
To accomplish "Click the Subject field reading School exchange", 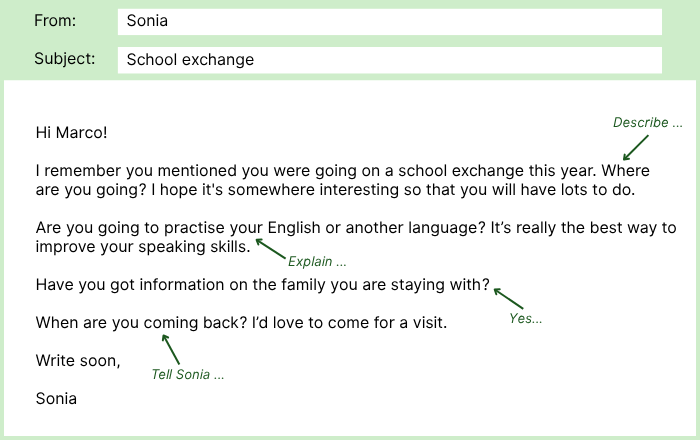I will (389, 60).
